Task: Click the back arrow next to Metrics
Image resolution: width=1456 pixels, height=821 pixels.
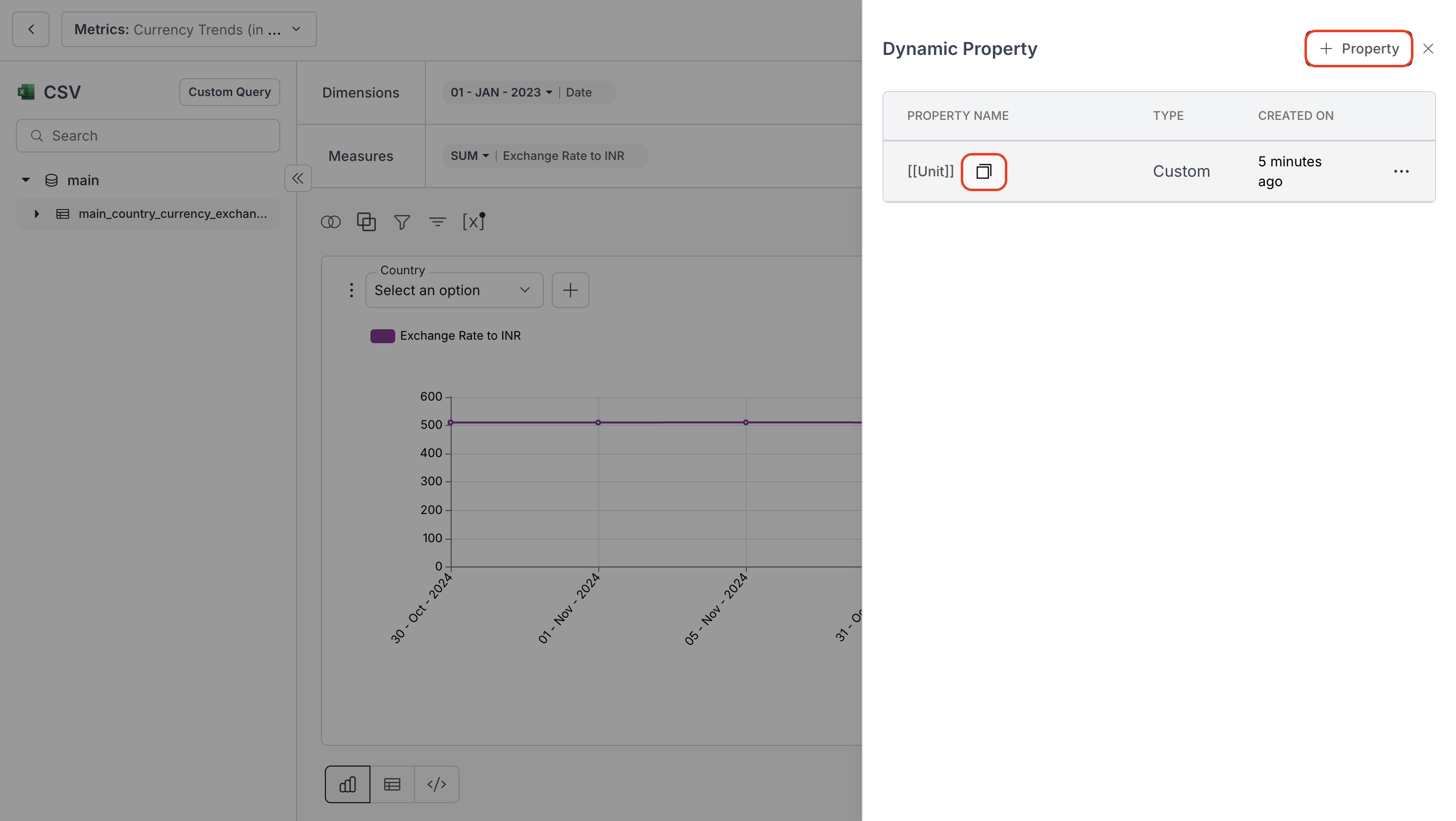Action: [31, 29]
